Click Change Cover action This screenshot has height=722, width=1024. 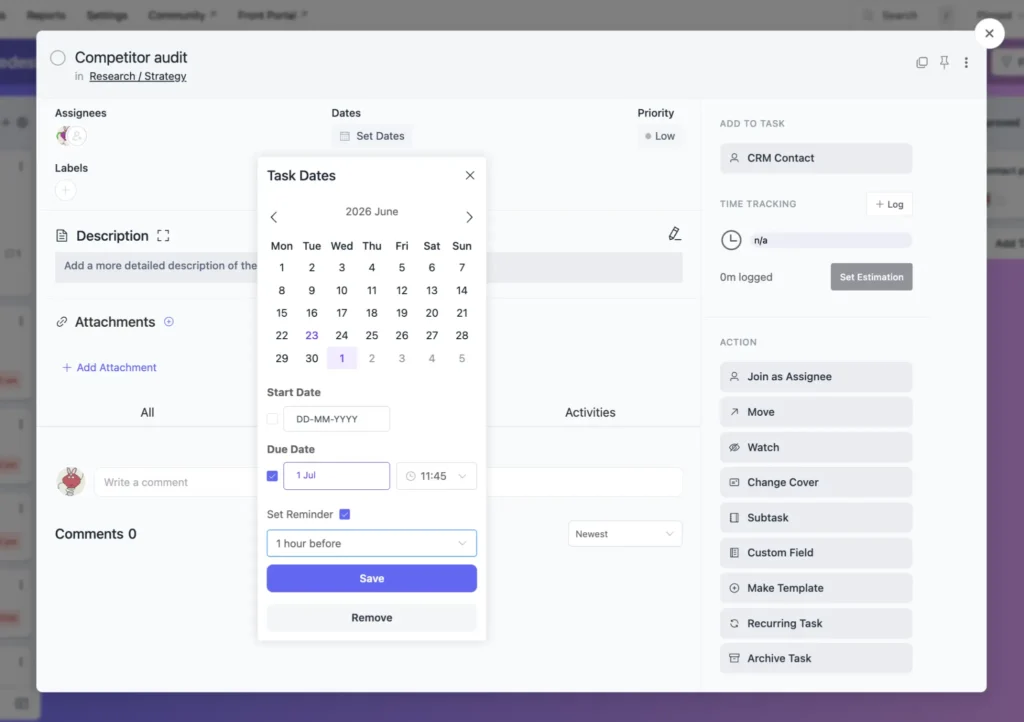pos(816,482)
